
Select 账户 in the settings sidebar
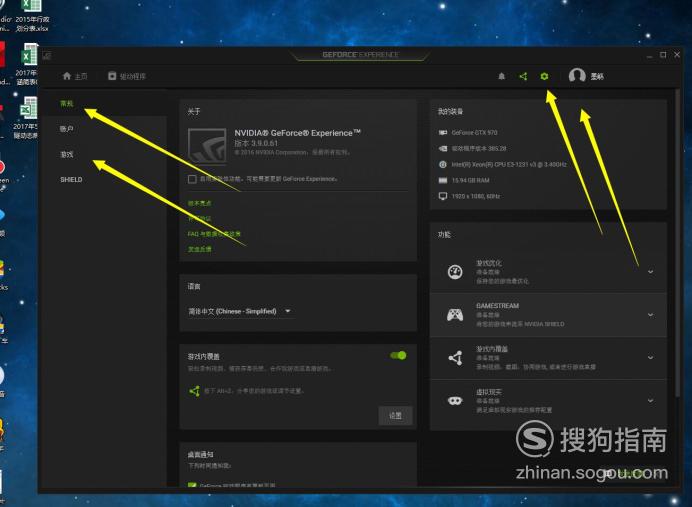tap(67, 129)
